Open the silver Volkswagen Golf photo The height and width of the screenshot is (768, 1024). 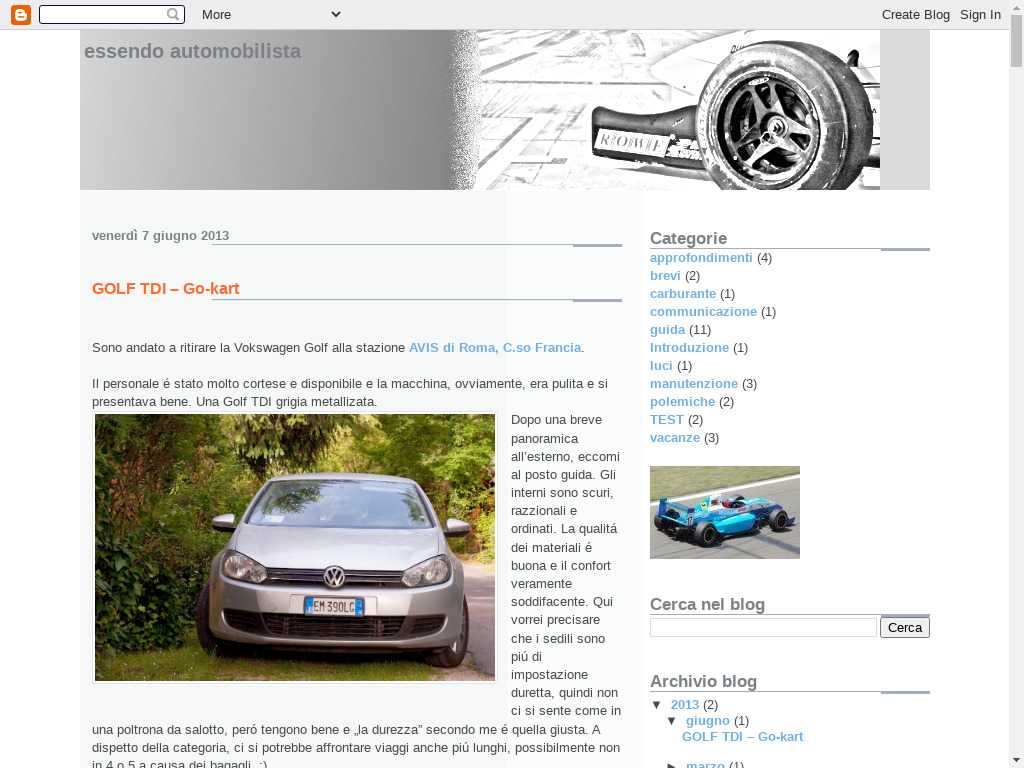[295, 548]
